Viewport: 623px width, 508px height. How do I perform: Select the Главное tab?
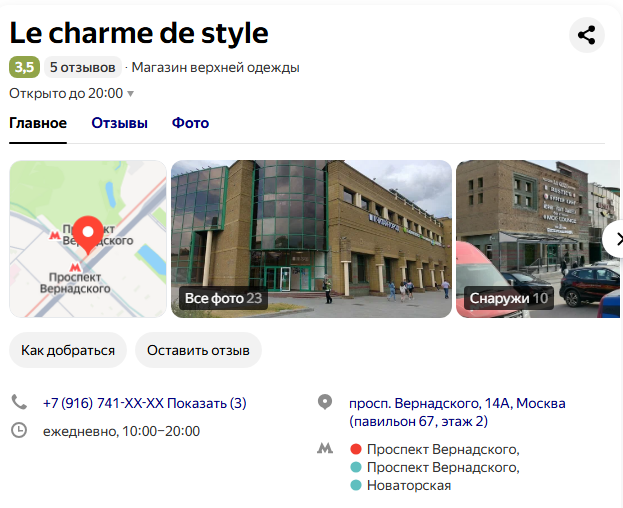point(38,123)
